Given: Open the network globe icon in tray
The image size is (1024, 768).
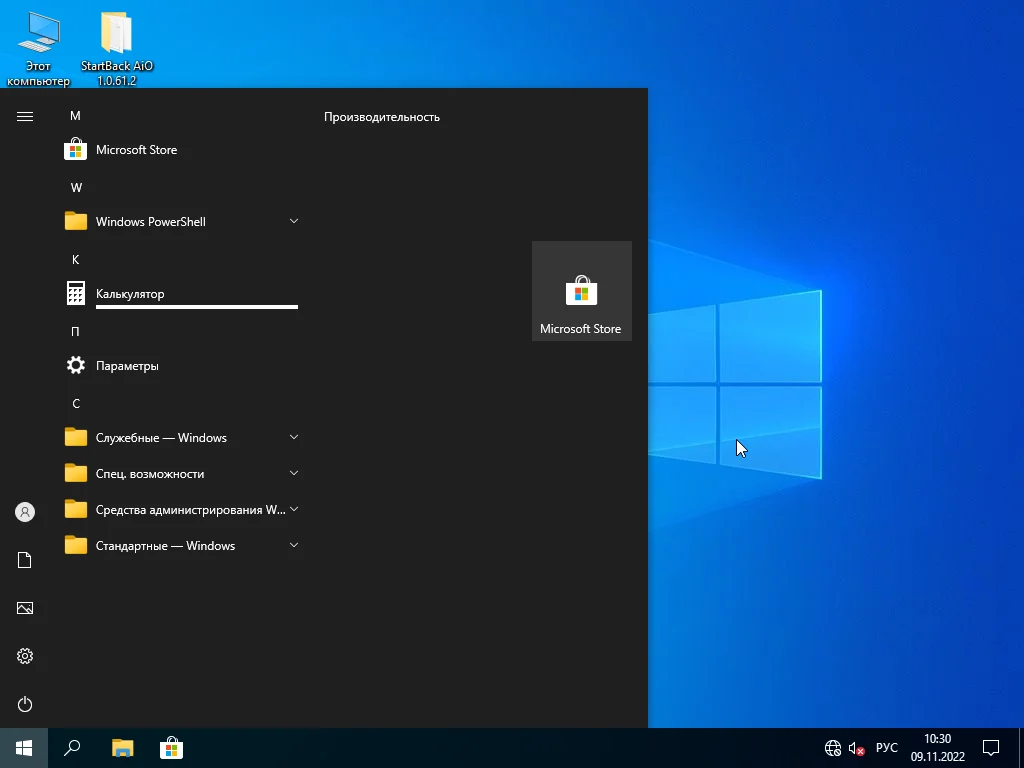Looking at the screenshot, I should tap(832, 748).
